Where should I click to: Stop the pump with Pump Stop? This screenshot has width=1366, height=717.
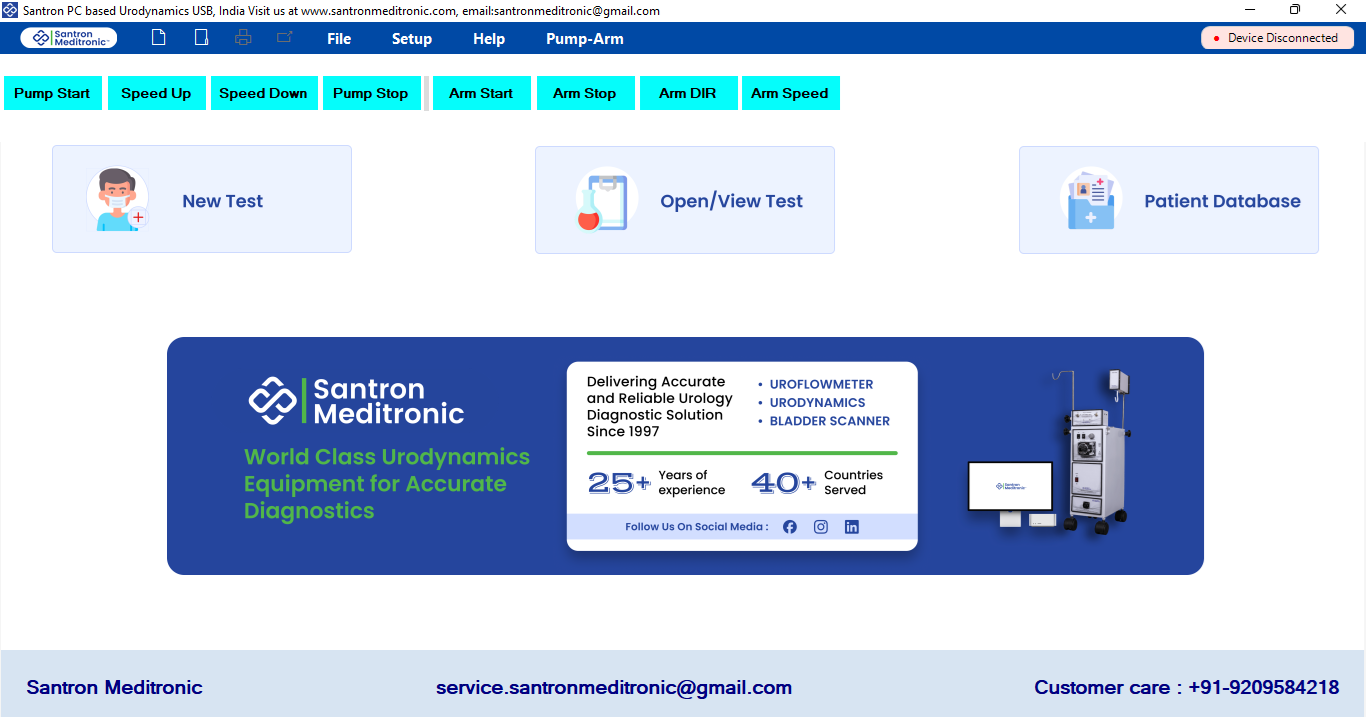click(x=371, y=93)
